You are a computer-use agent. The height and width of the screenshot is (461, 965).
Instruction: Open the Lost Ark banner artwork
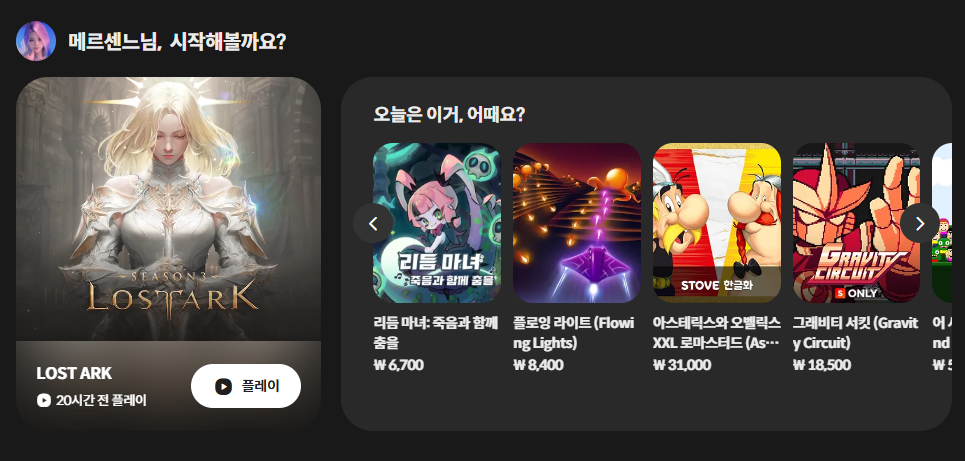[169, 209]
